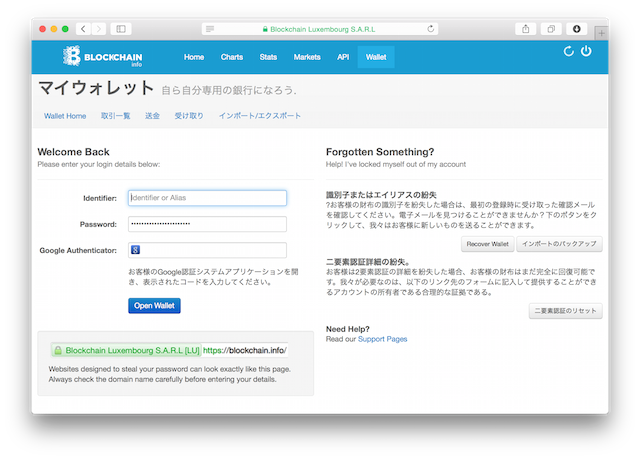This screenshot has height=459, width=640.
Task: Click the Recover Wallet button
Action: [487, 244]
